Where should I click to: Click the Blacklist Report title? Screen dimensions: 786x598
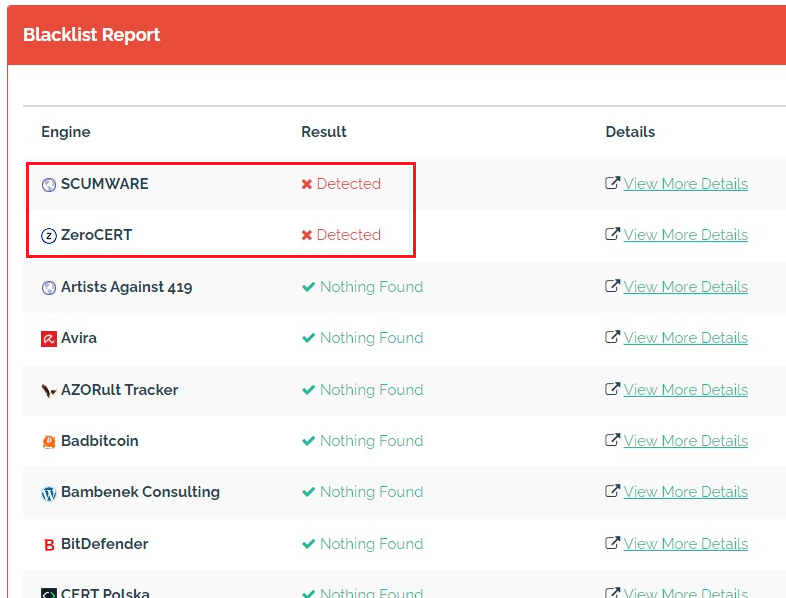(x=91, y=35)
